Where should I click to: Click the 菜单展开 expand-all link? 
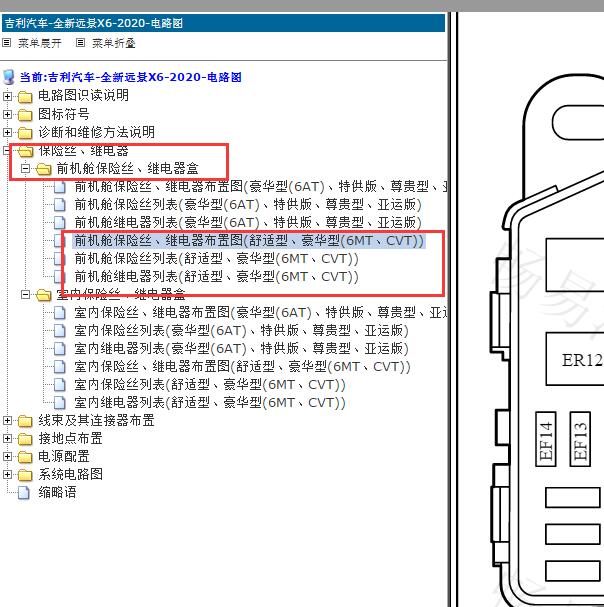pyautogui.click(x=39, y=43)
